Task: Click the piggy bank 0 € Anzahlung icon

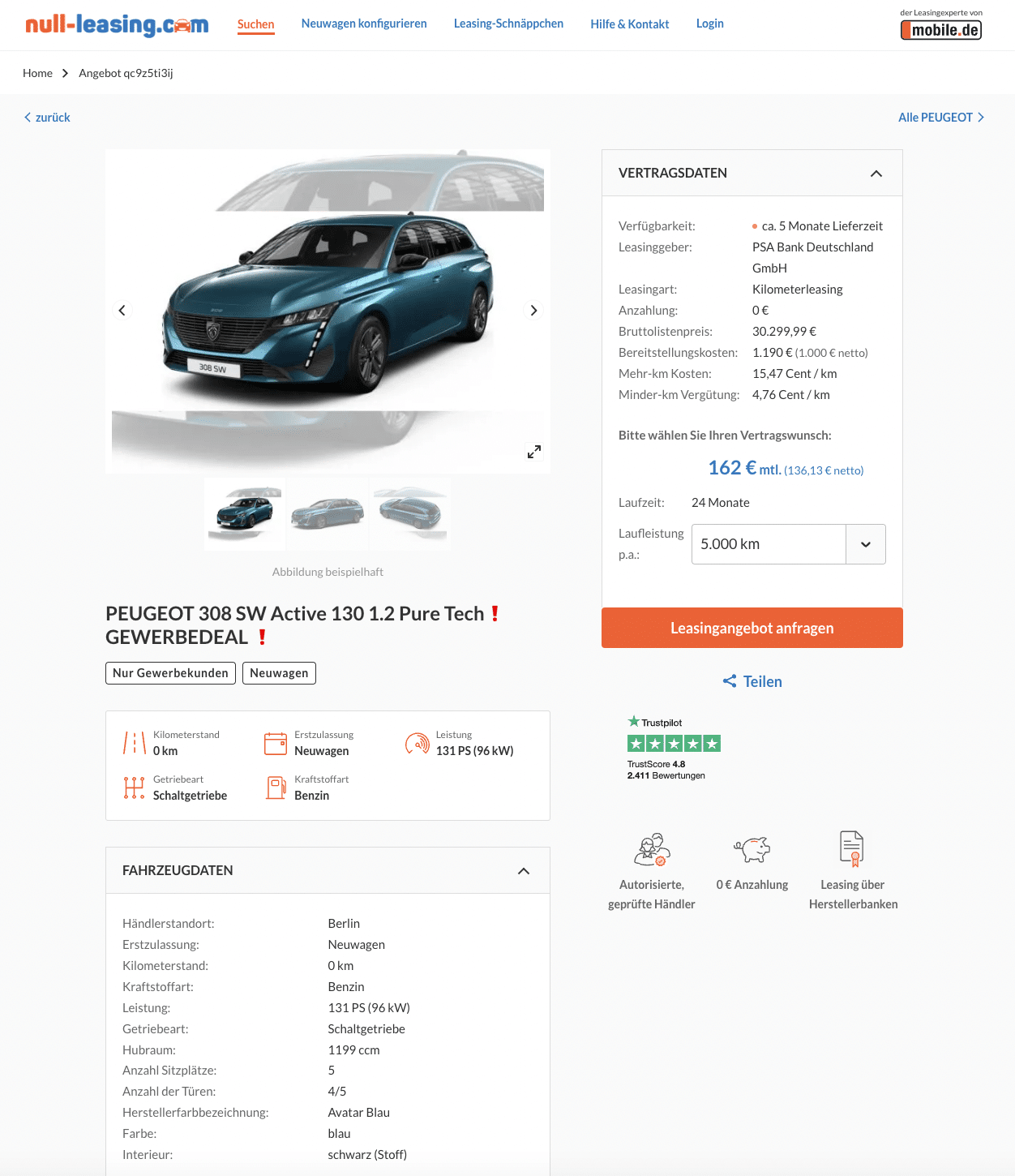Action: 752,849
